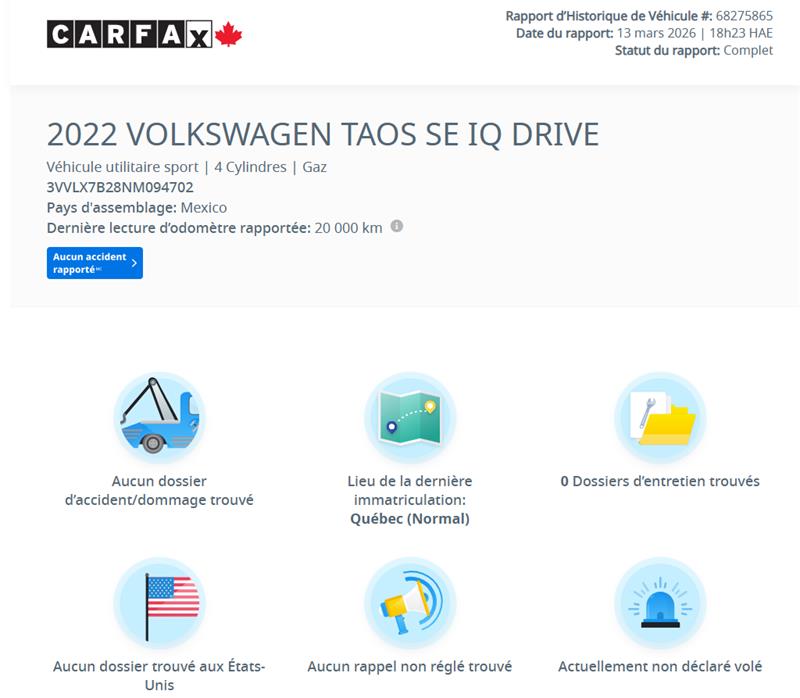
Task: Select the tow truck accident/damage icon
Action: (x=159, y=418)
